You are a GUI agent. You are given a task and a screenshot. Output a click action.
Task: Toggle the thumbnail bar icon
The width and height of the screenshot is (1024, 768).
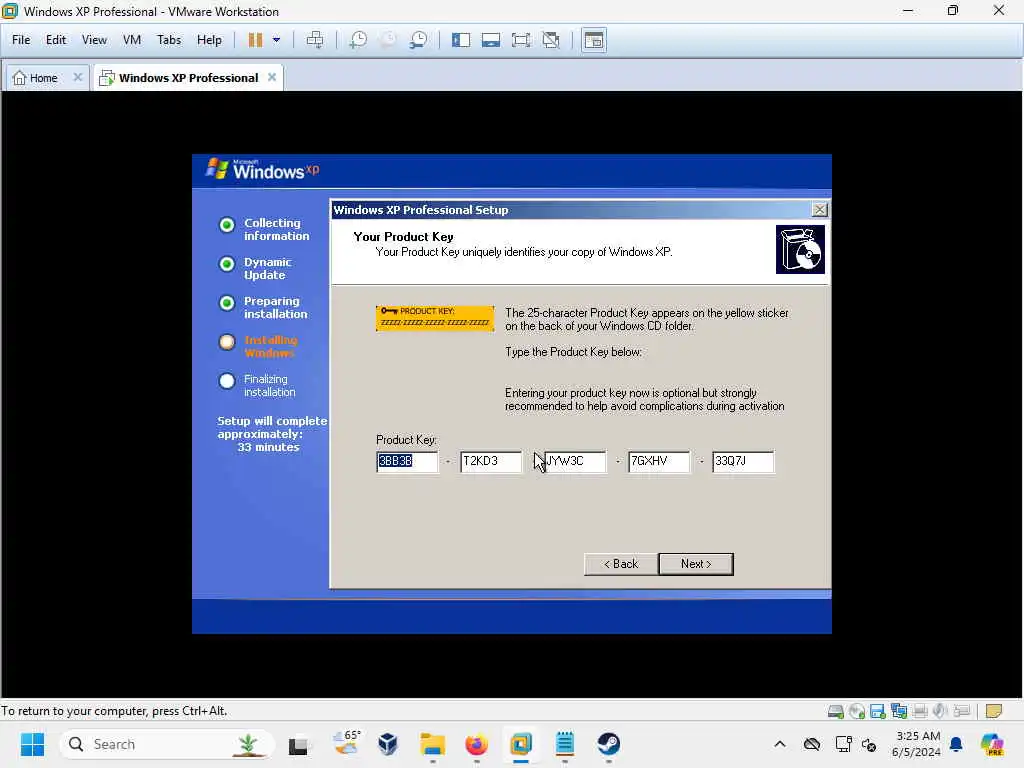coord(491,40)
